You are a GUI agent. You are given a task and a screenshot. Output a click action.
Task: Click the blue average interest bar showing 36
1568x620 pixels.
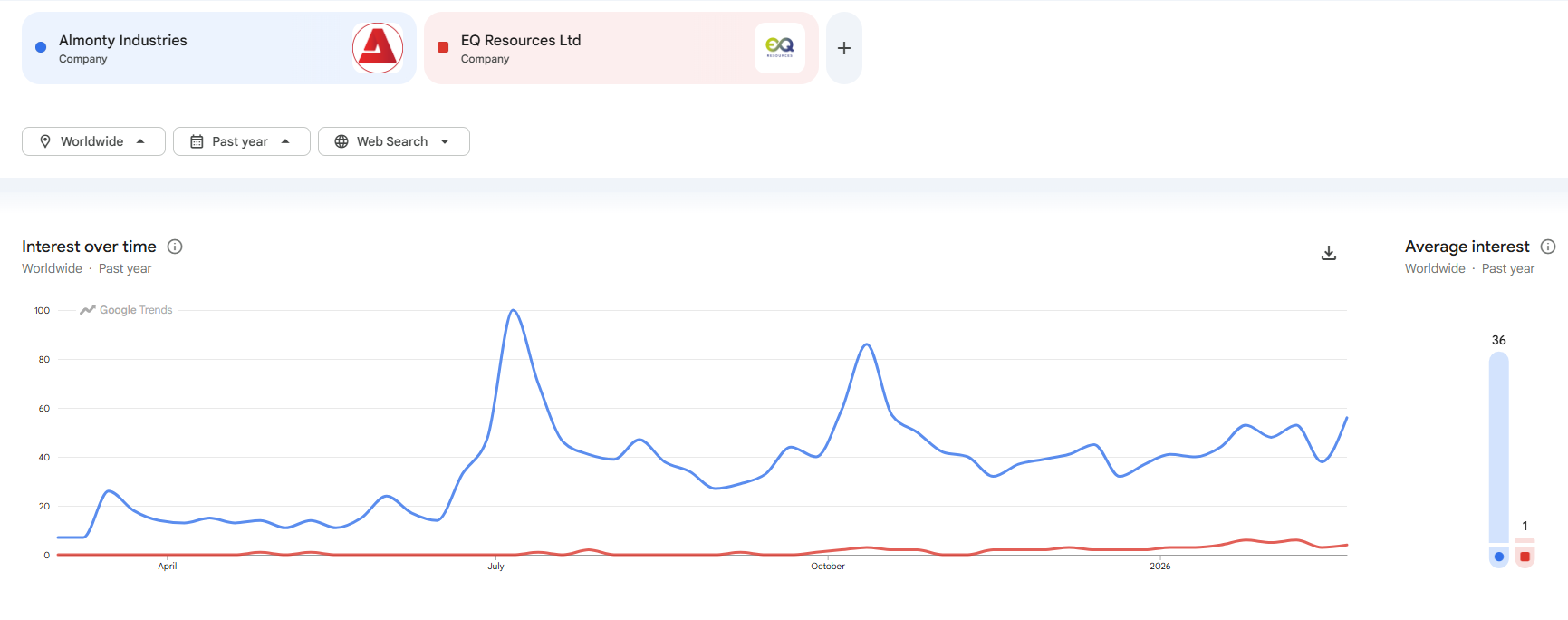click(x=1499, y=447)
